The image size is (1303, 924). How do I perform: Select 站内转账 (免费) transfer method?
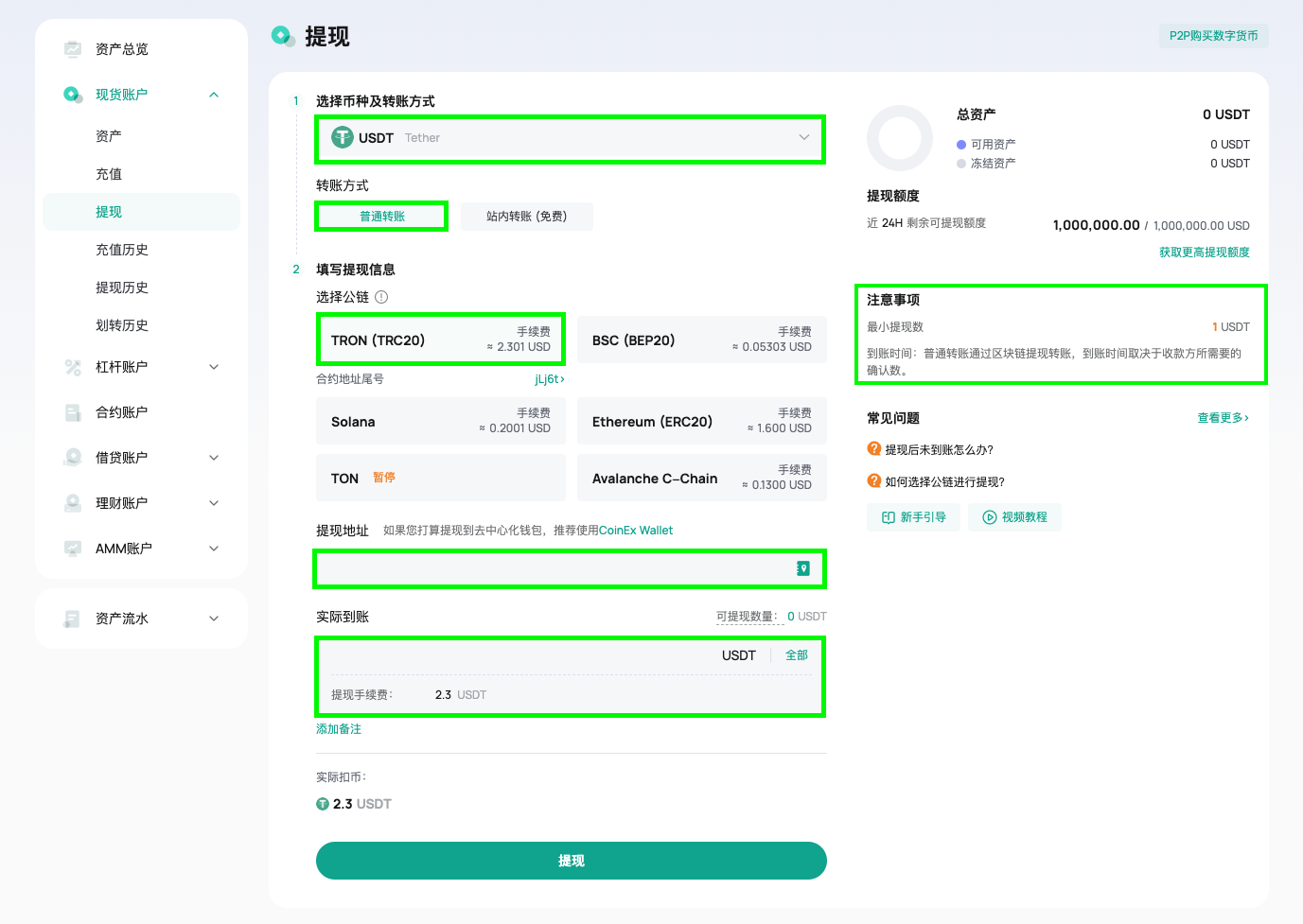click(x=527, y=217)
